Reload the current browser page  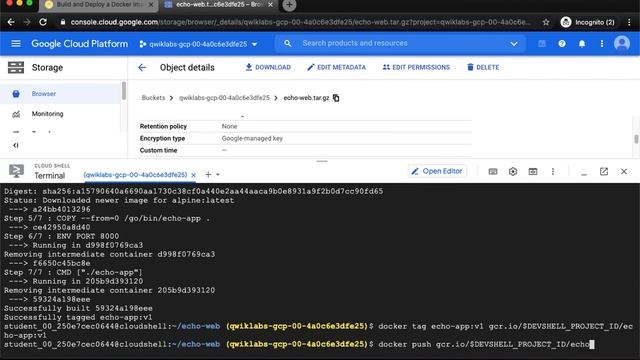[x=43, y=22]
